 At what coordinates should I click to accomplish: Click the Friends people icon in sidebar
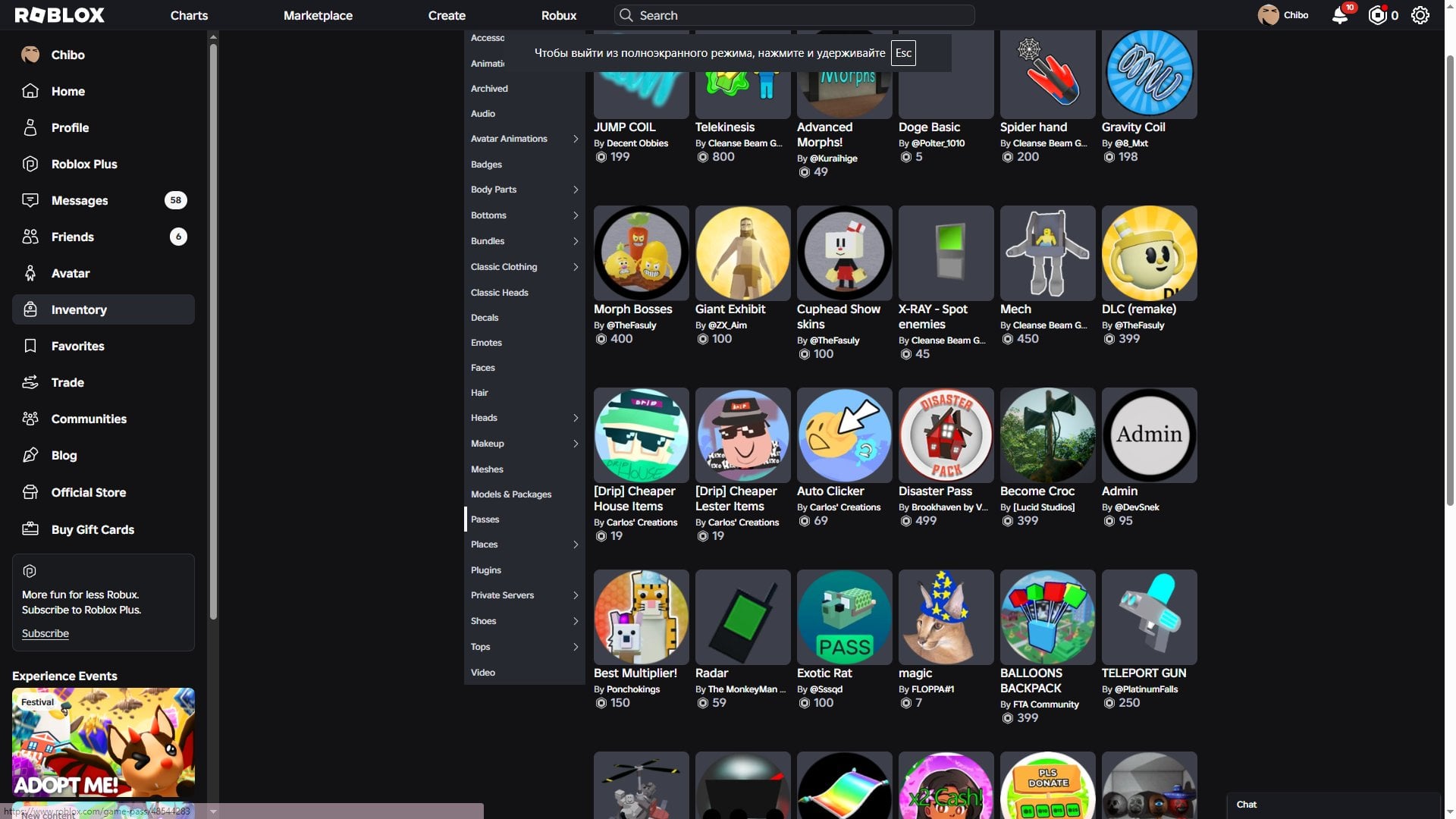point(30,237)
